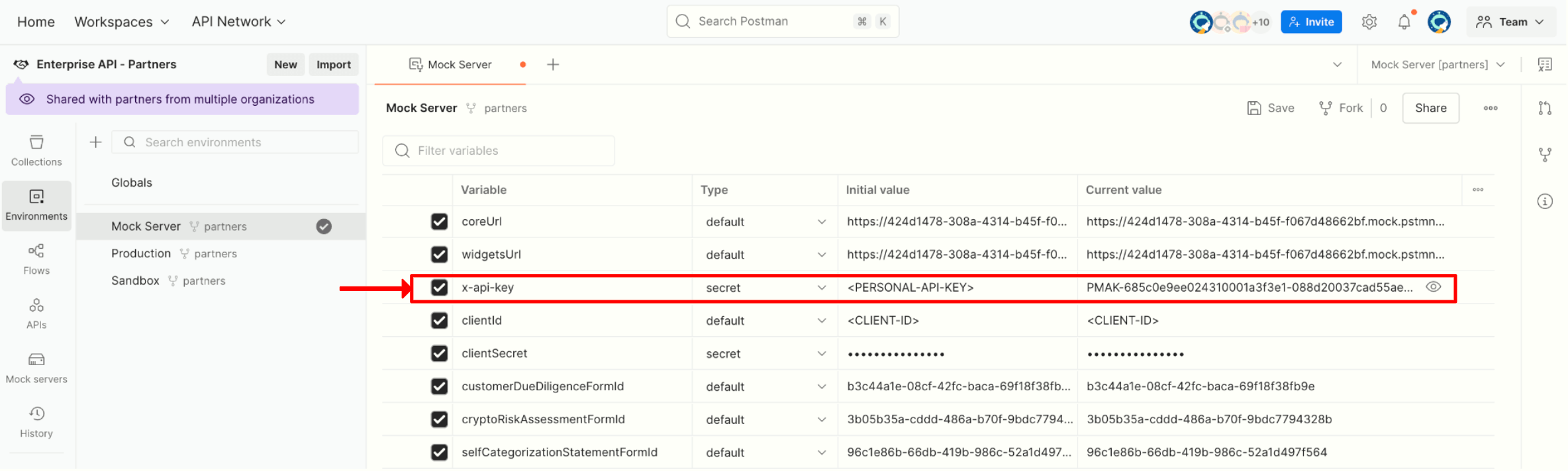Screen dimensions: 1568x471
Task: Open the Workspaces menu
Action: coord(122,22)
